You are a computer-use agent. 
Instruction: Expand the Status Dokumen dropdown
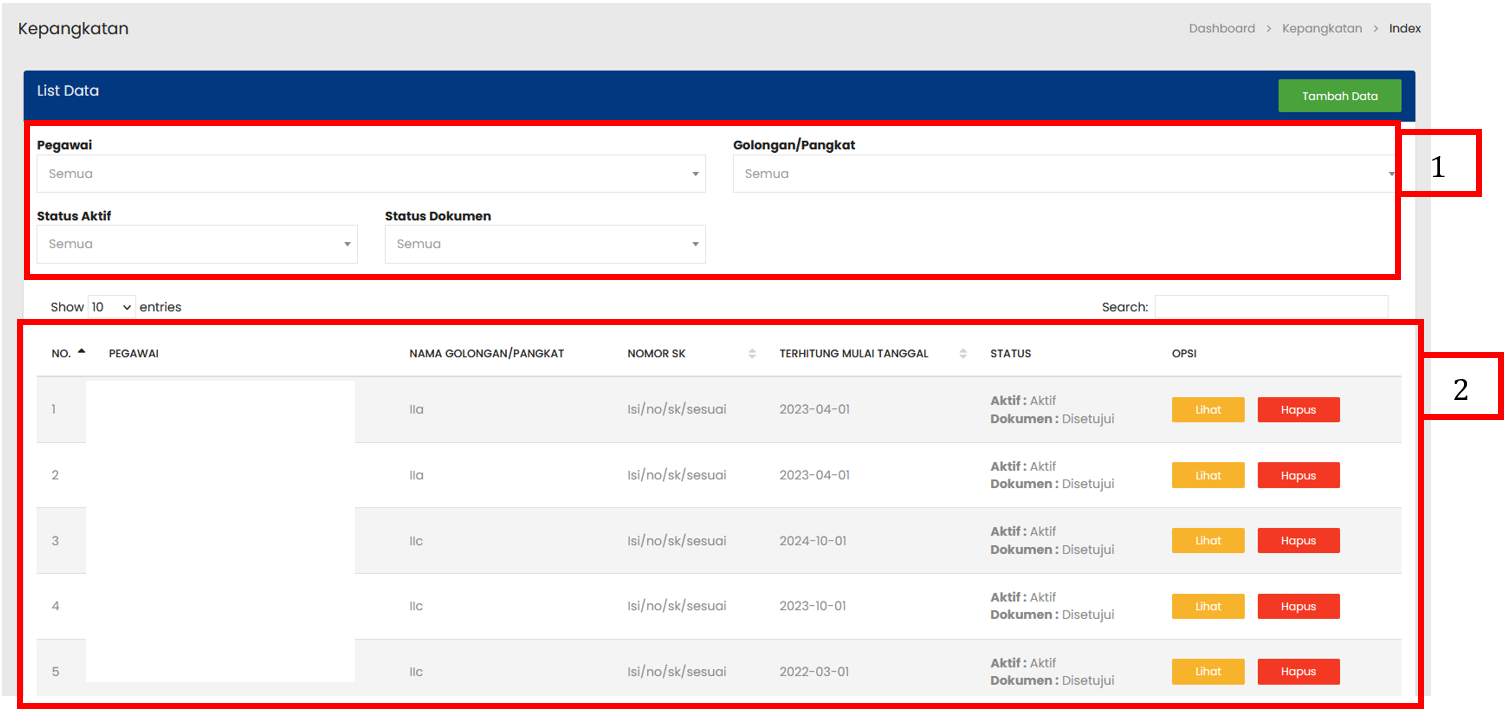coord(545,244)
